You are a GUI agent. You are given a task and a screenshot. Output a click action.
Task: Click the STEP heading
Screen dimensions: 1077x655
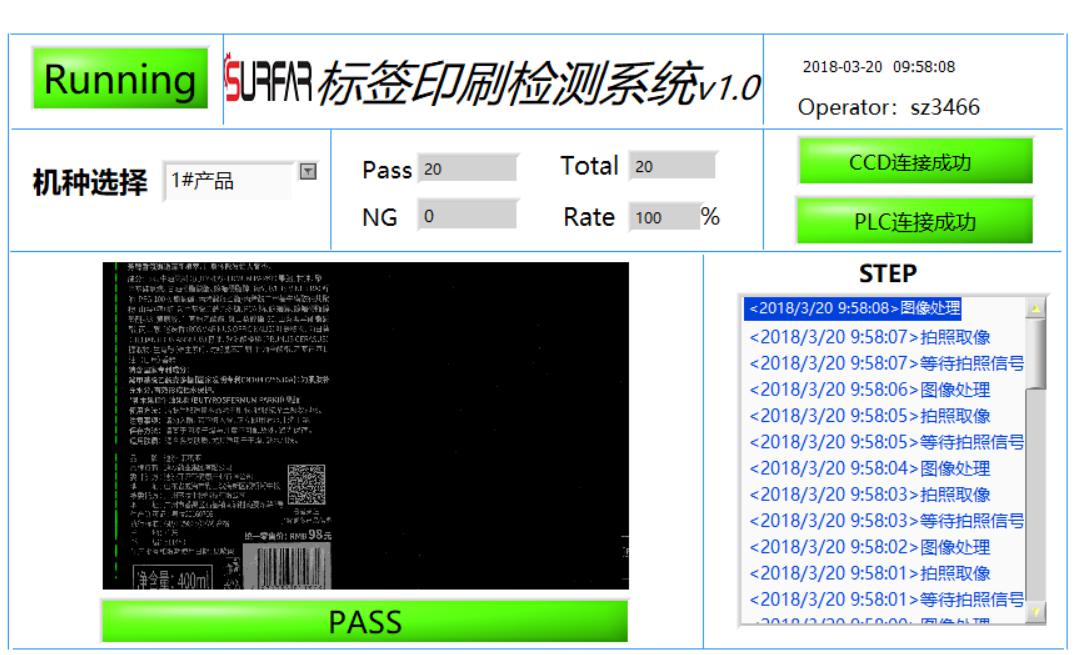(x=887, y=273)
